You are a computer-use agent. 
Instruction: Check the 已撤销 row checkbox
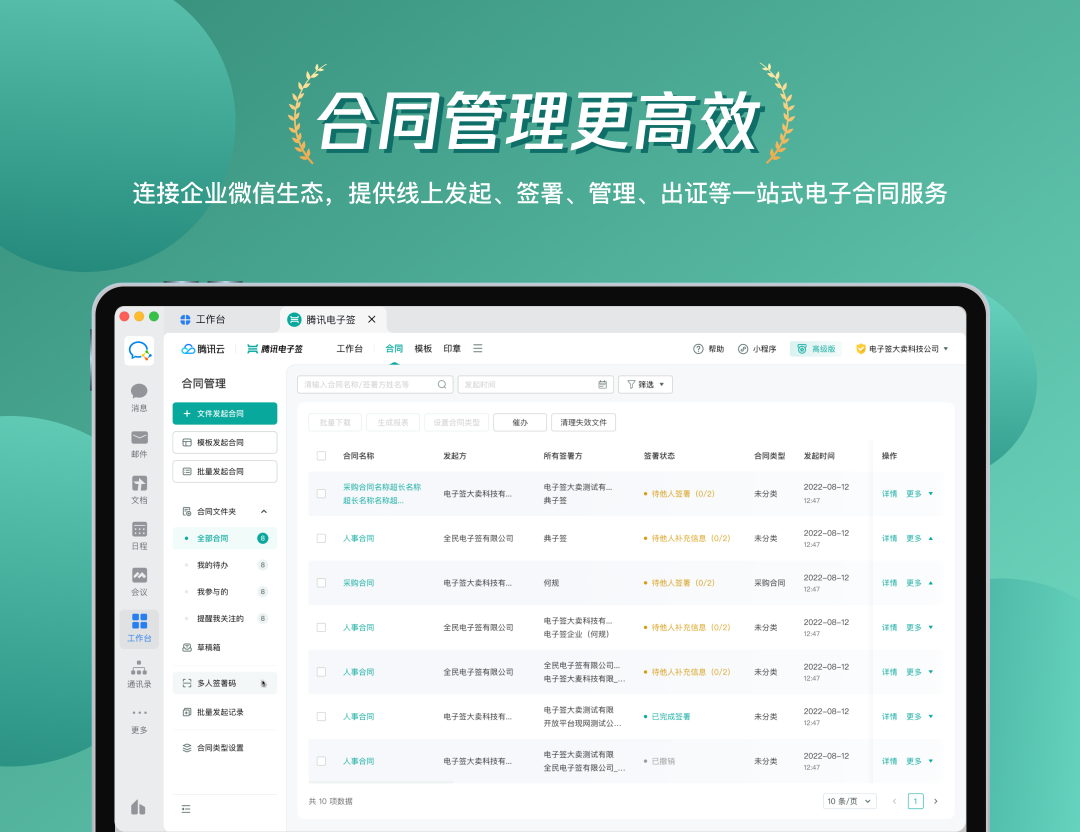(321, 761)
